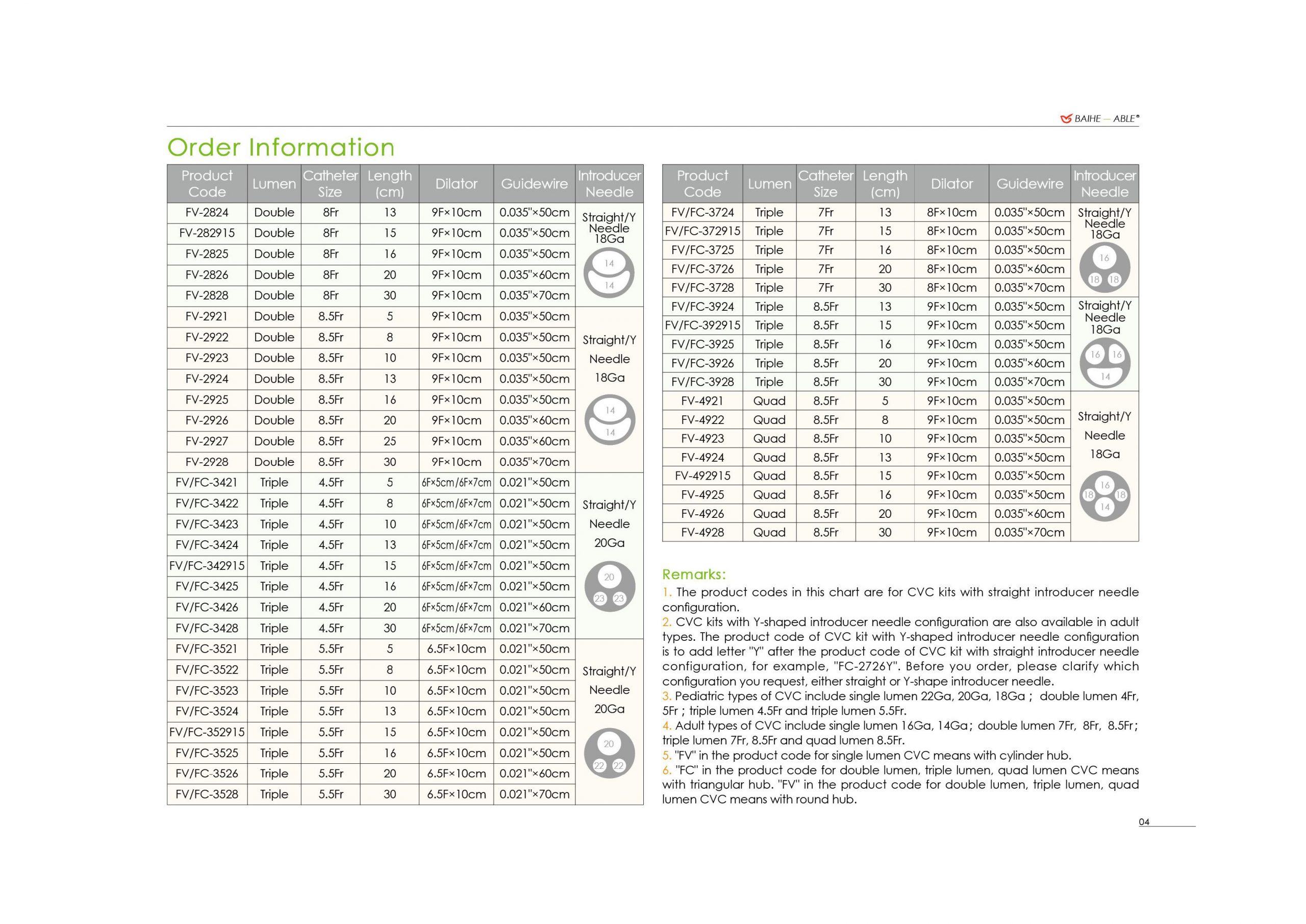Click remark 4 about adult CVC types

pyautogui.click(x=900, y=733)
